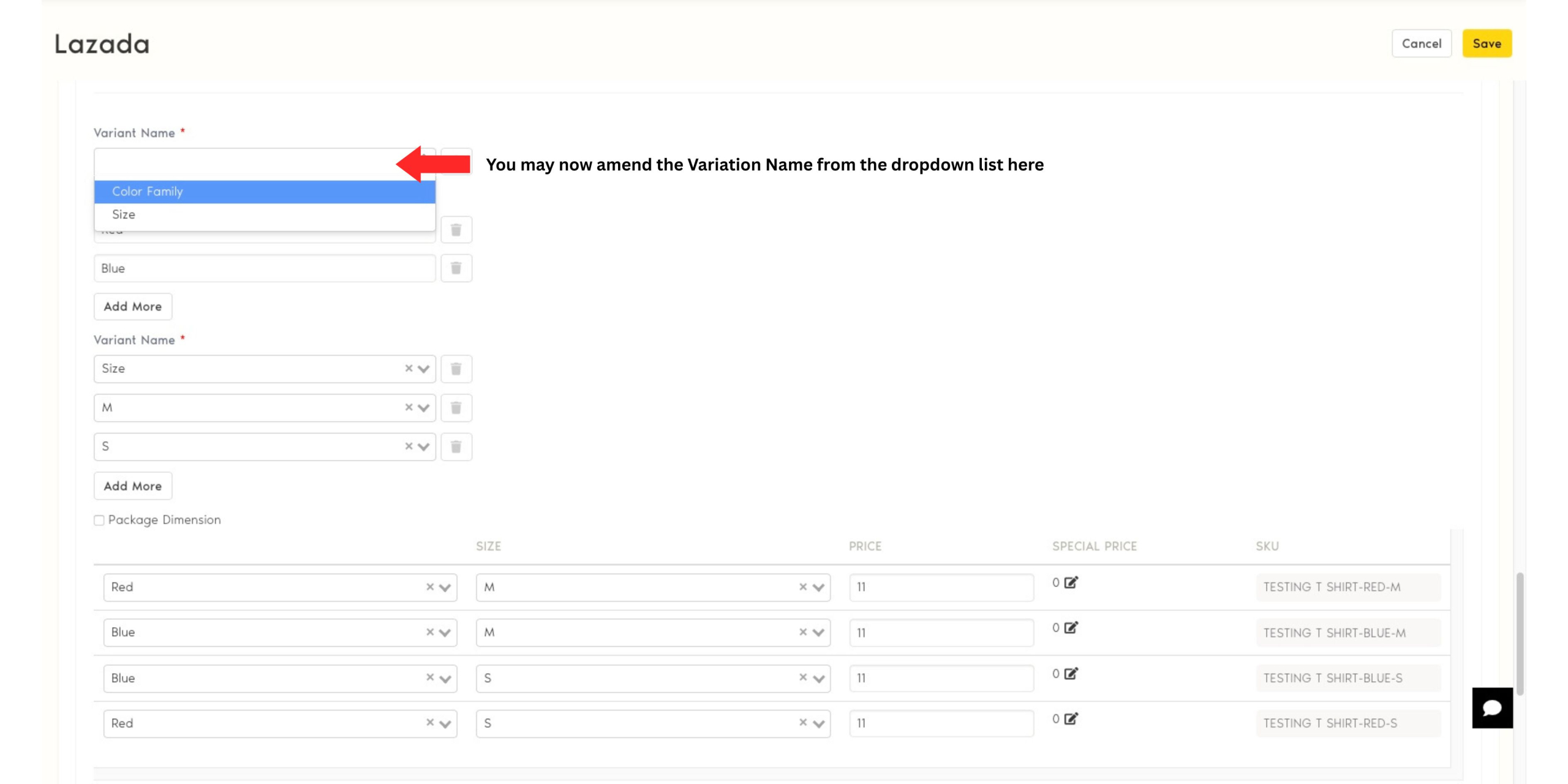Delete the Blue color variant option

456,268
